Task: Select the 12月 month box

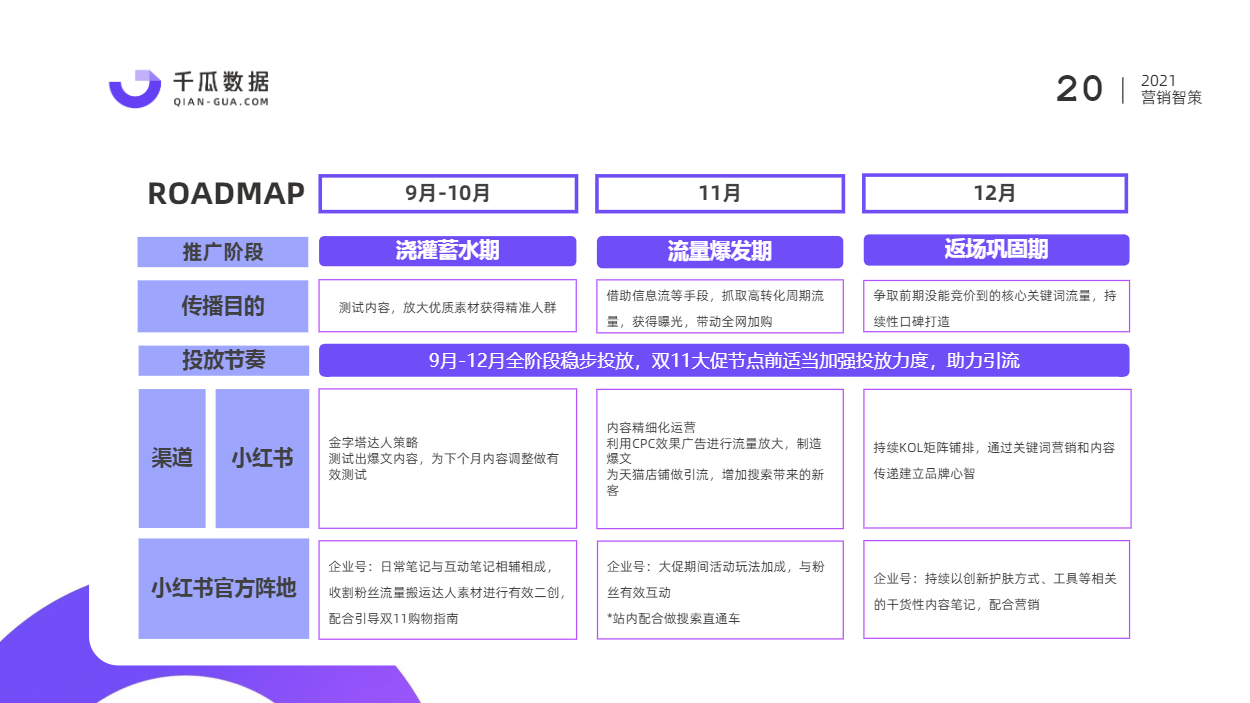Action: [x=995, y=194]
